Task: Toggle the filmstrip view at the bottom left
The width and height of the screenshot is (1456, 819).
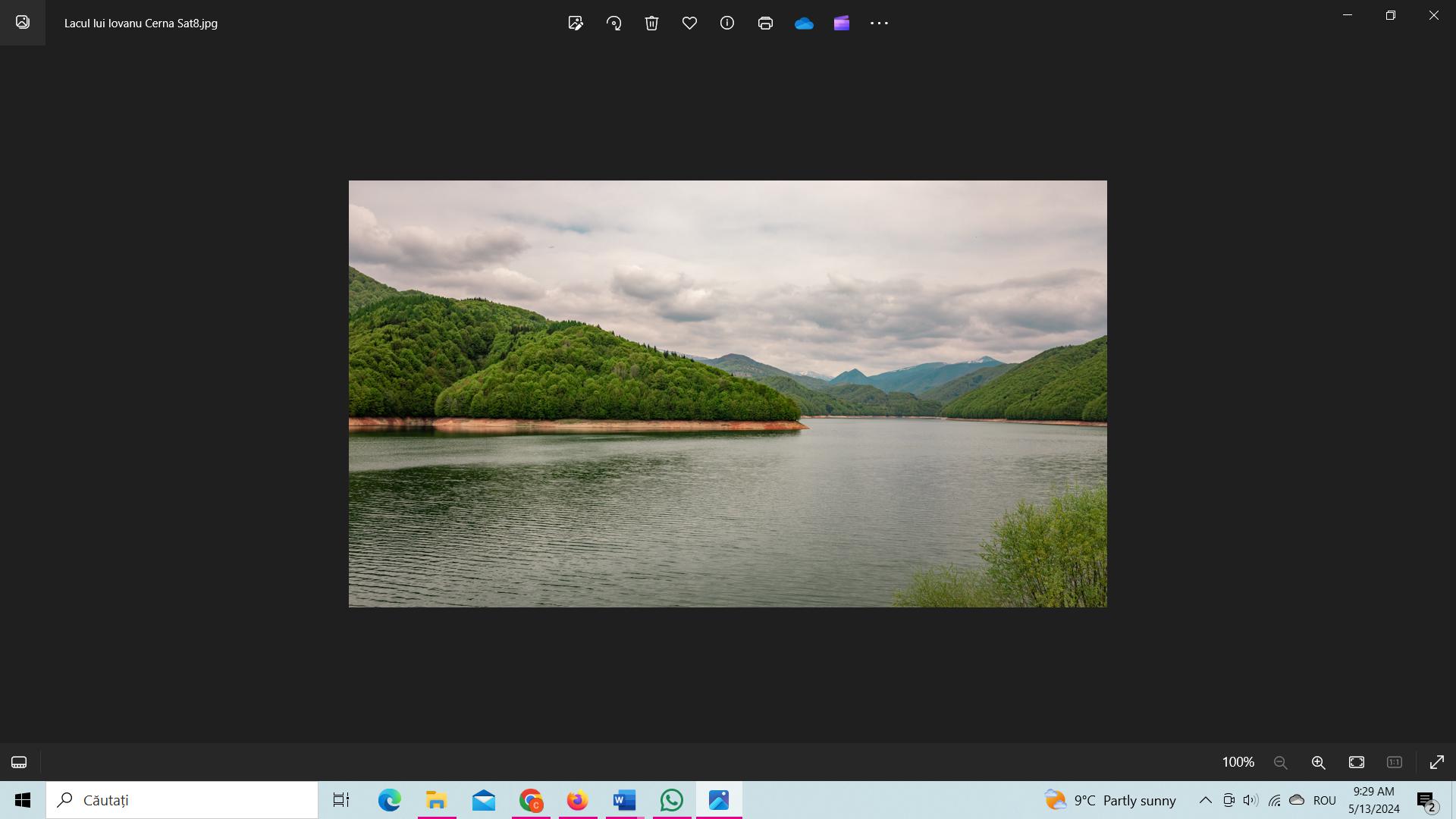Action: tap(19, 762)
